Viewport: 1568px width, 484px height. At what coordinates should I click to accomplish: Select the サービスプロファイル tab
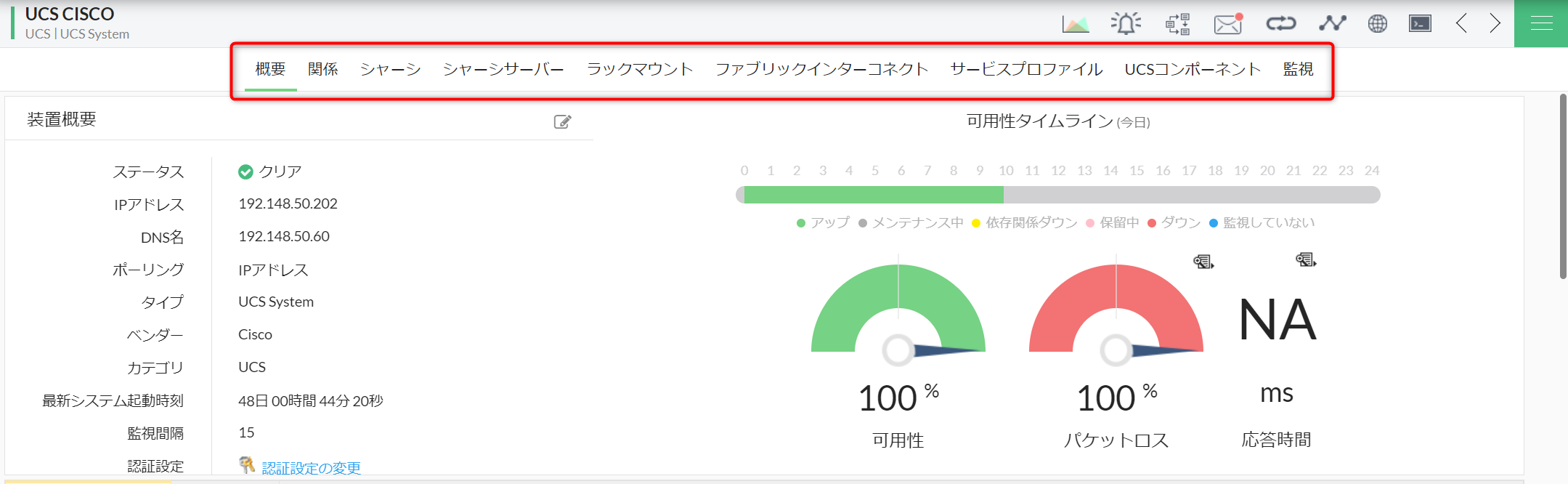pos(1026,69)
